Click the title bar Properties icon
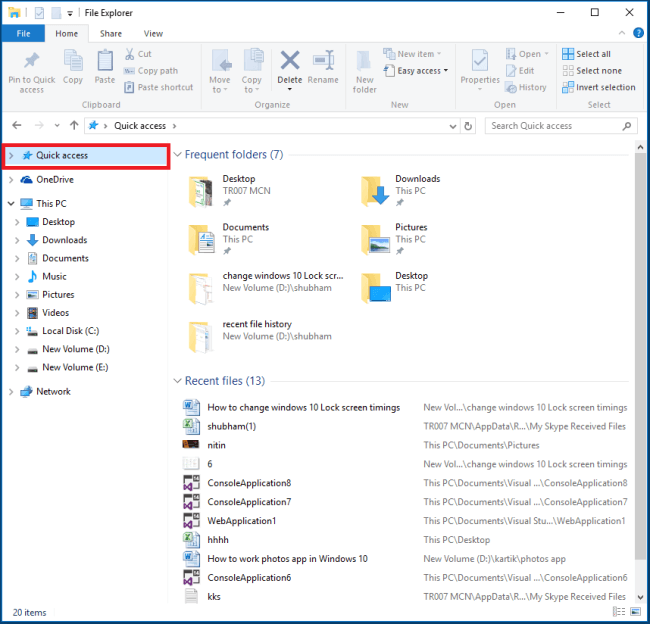This screenshot has height=624, width=650. 39,13
